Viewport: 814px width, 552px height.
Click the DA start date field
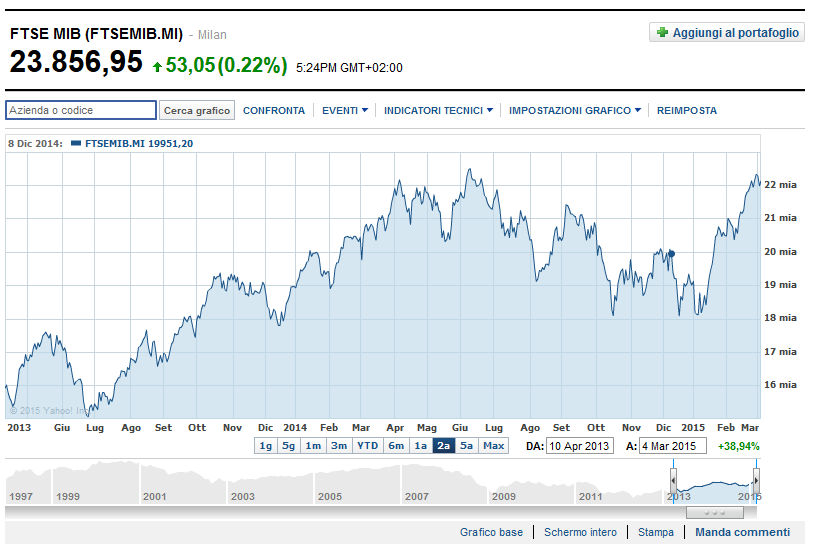[x=580, y=446]
